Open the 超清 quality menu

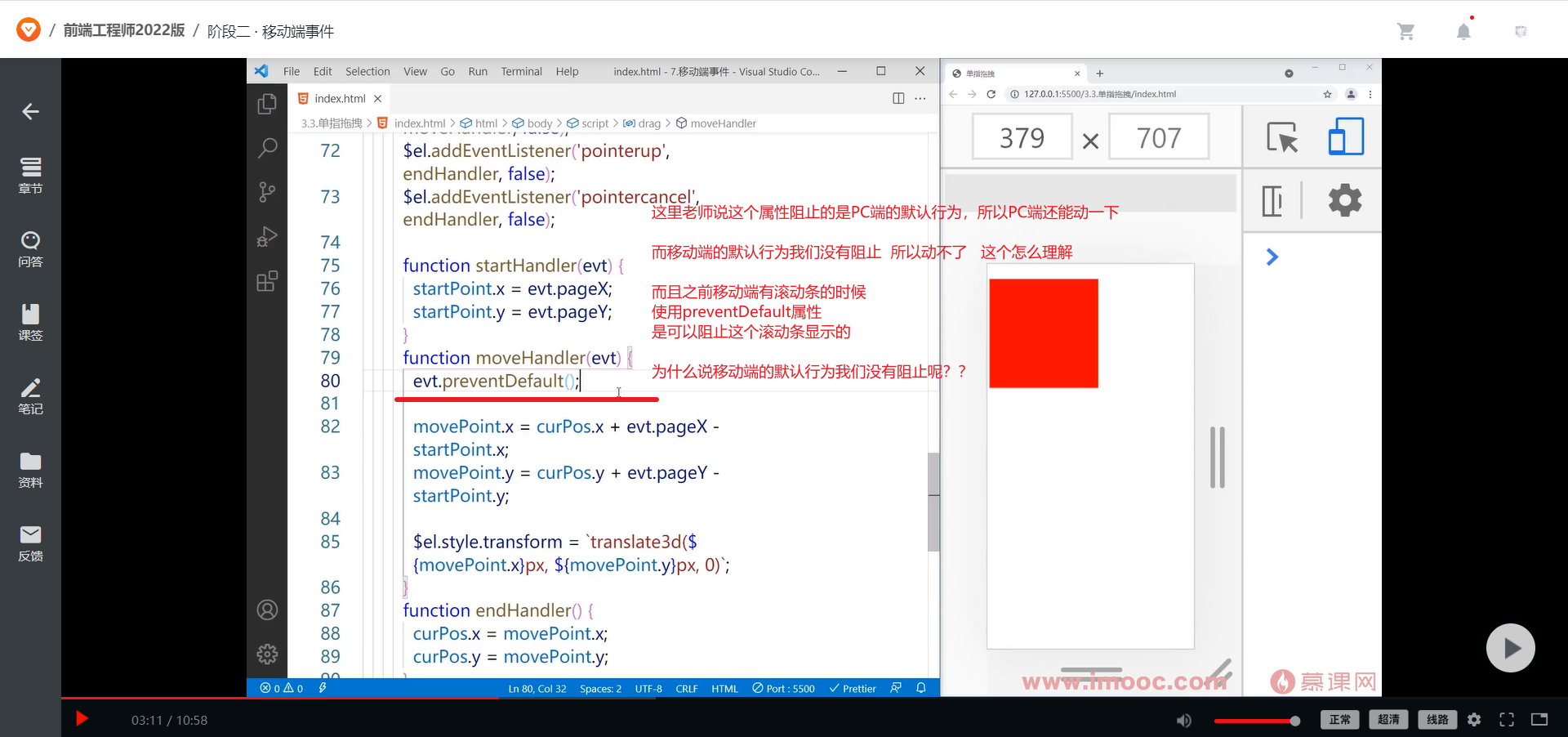[1388, 720]
